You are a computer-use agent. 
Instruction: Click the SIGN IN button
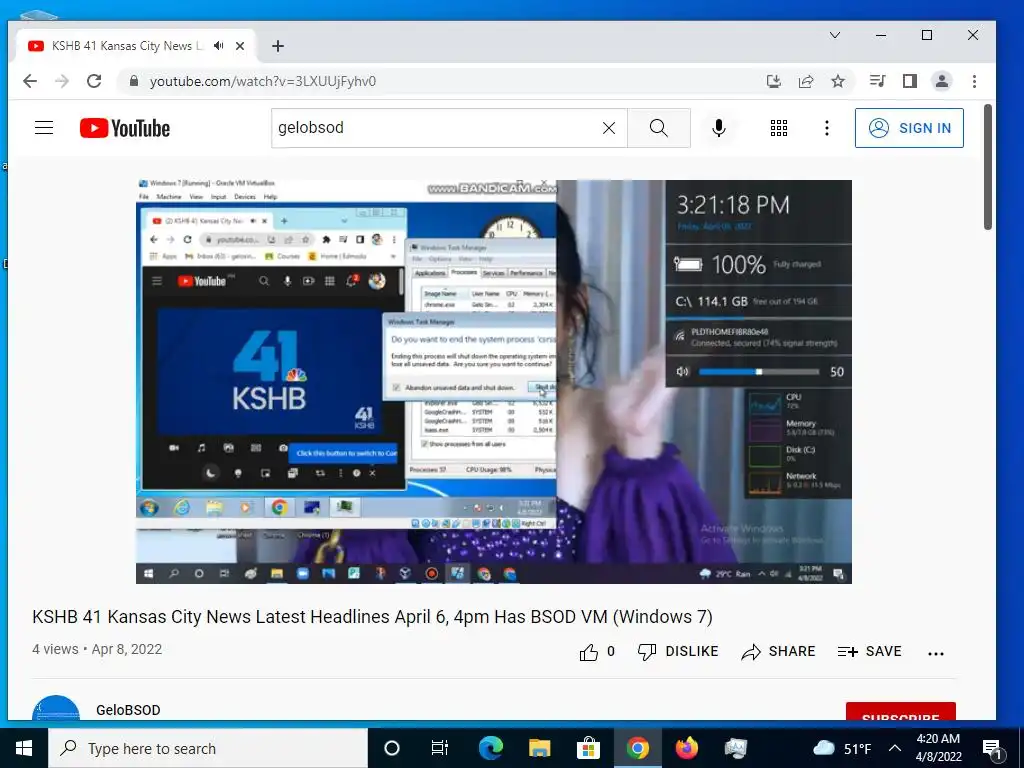pyautogui.click(x=909, y=128)
